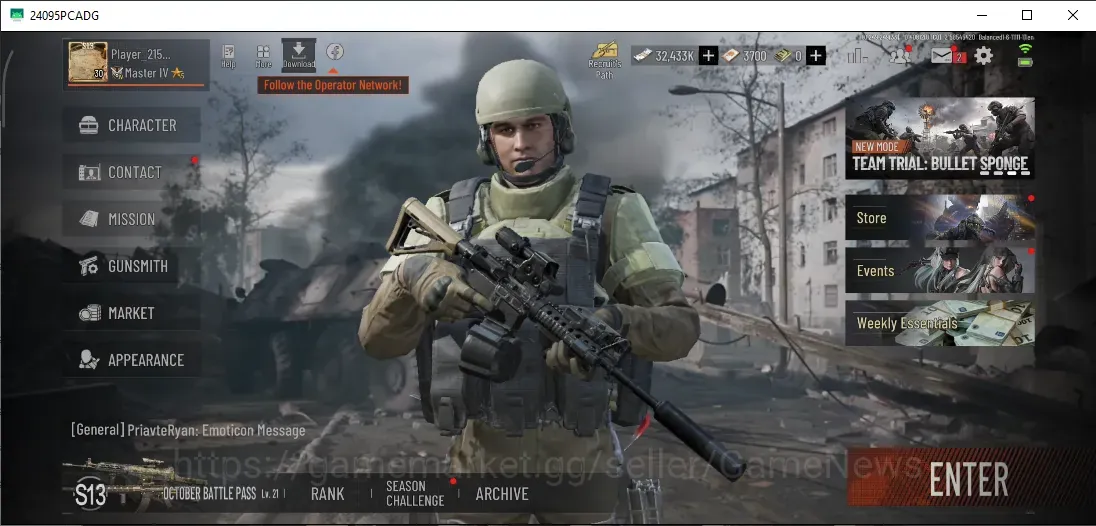Open the MISSION menu
The width and height of the screenshot is (1096, 526).
[132, 219]
